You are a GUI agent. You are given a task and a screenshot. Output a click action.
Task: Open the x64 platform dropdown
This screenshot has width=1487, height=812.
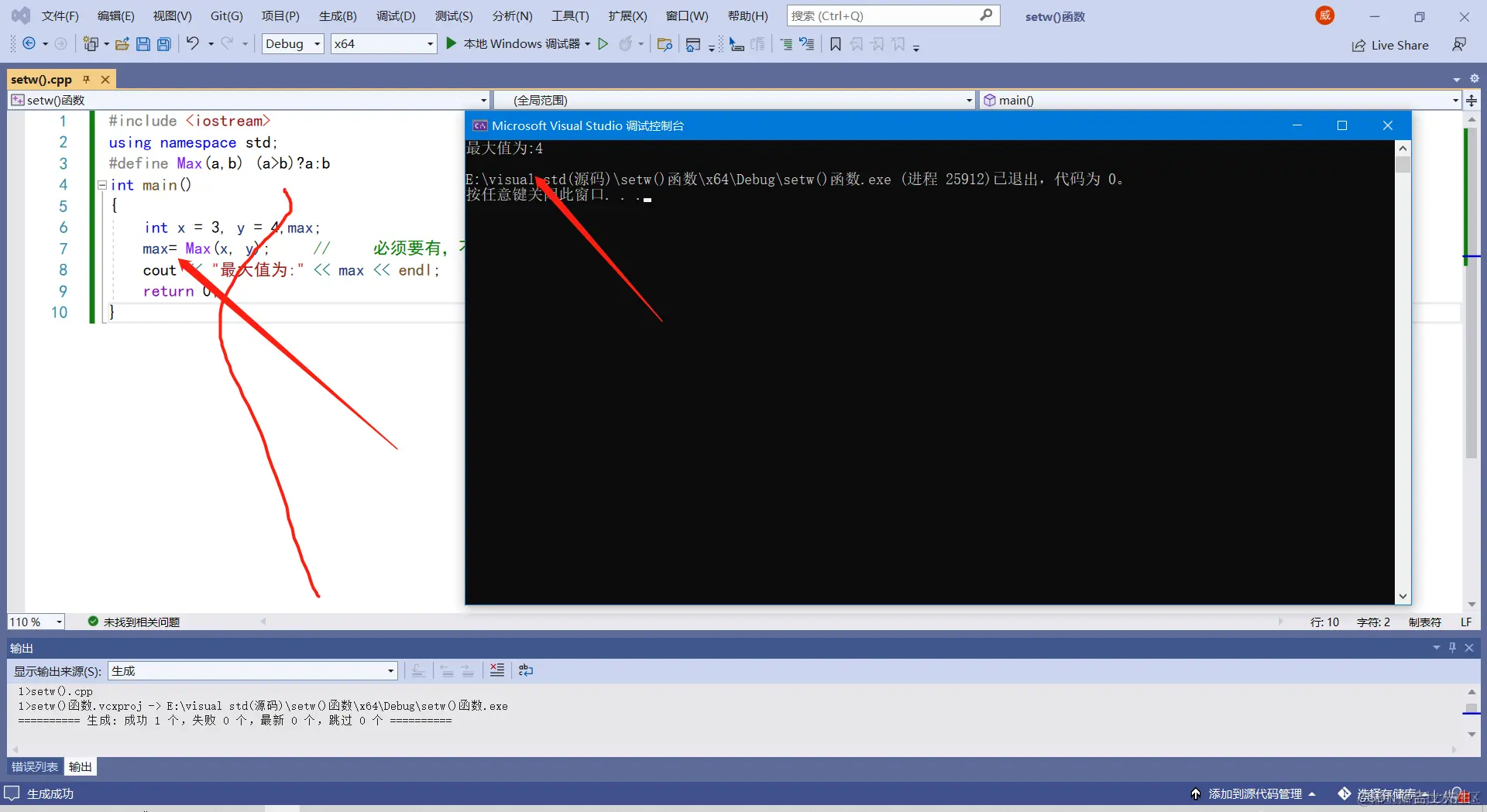coord(384,44)
